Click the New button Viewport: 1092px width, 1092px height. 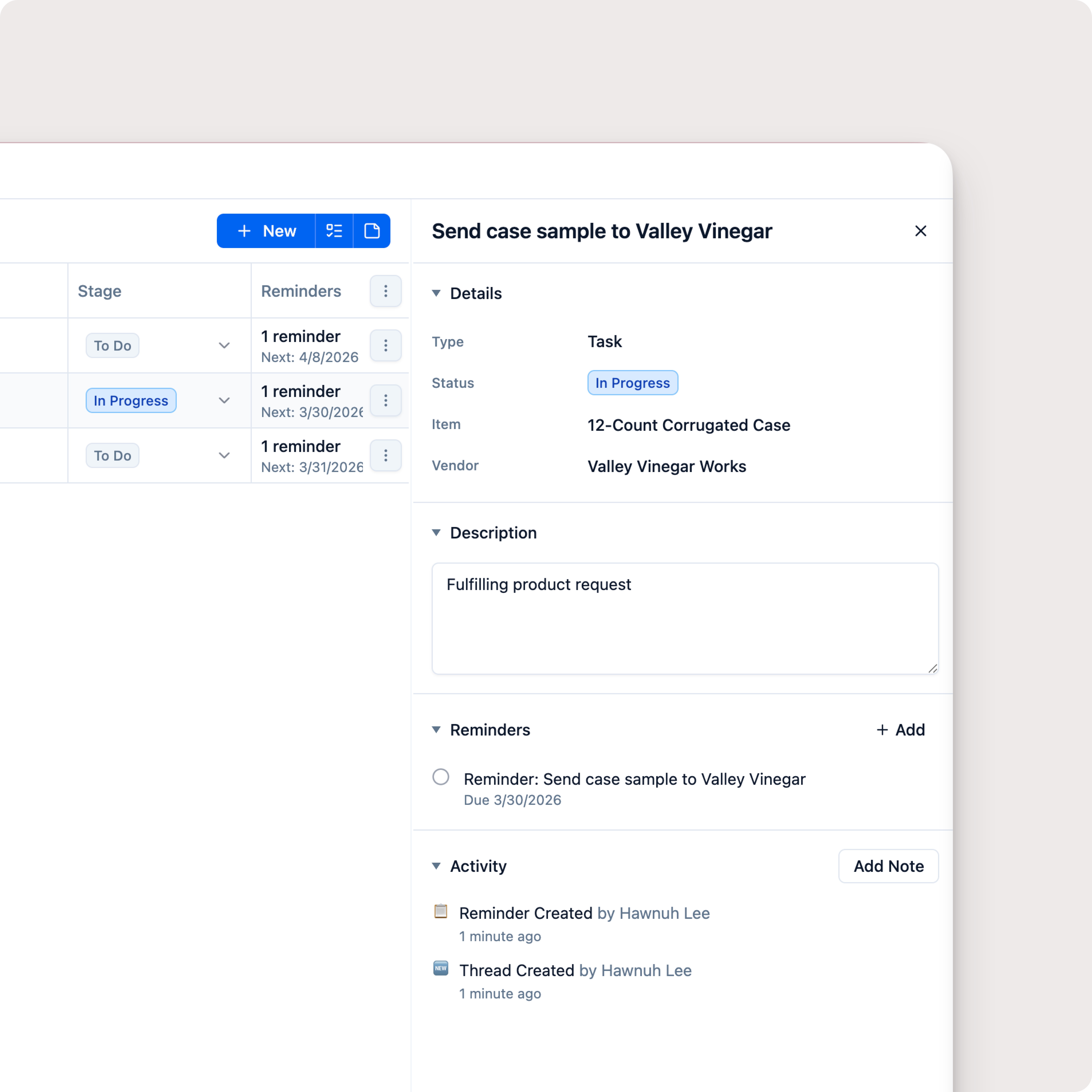(266, 231)
